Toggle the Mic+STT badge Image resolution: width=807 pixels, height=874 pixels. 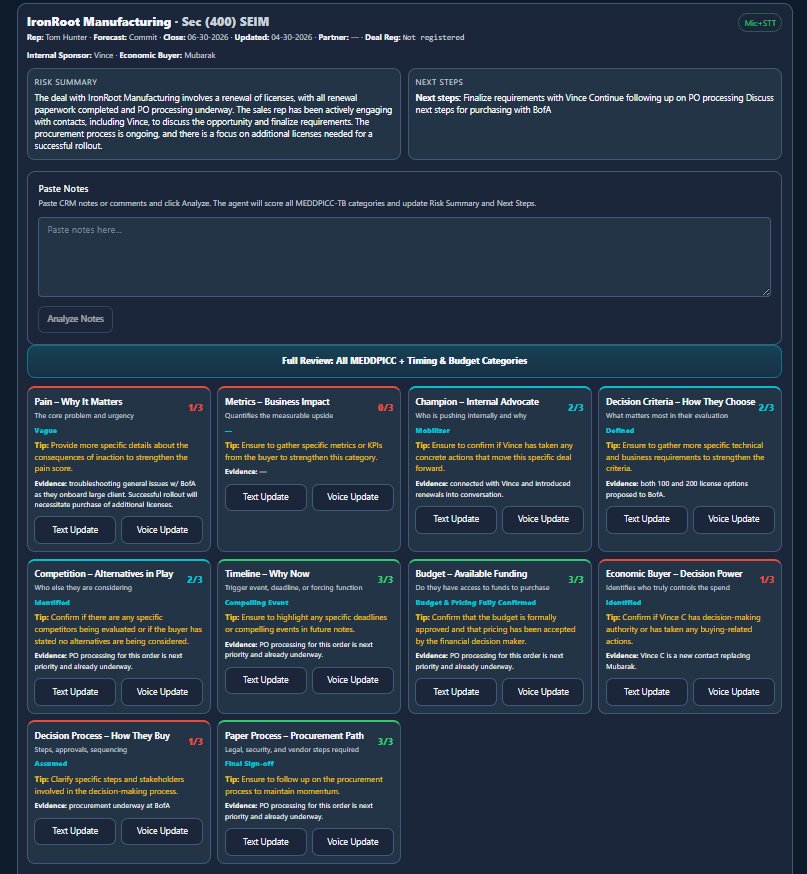click(x=759, y=23)
